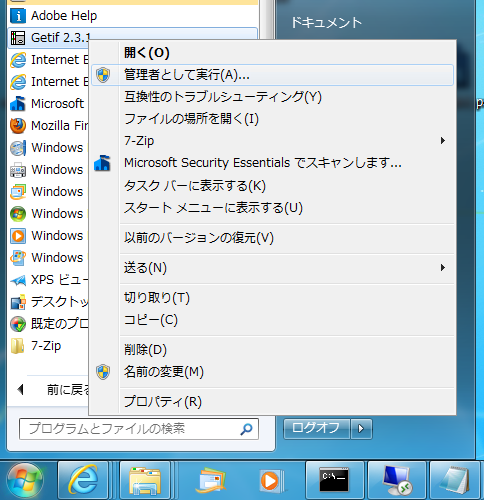
Task: Click the Mozilla Firefox icon
Action: coord(18,126)
